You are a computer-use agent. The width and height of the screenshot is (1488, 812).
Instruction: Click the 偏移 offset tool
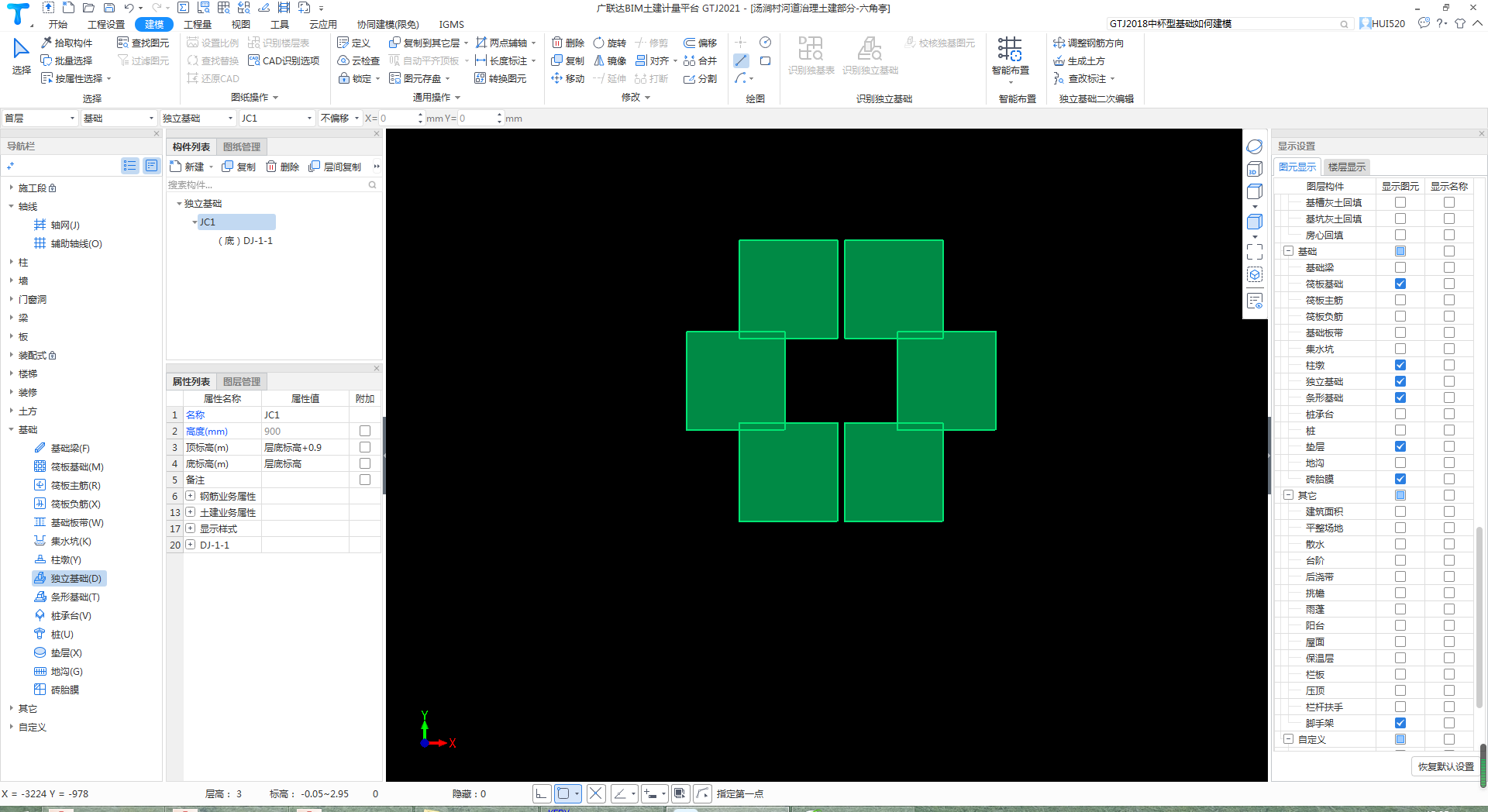click(x=700, y=43)
